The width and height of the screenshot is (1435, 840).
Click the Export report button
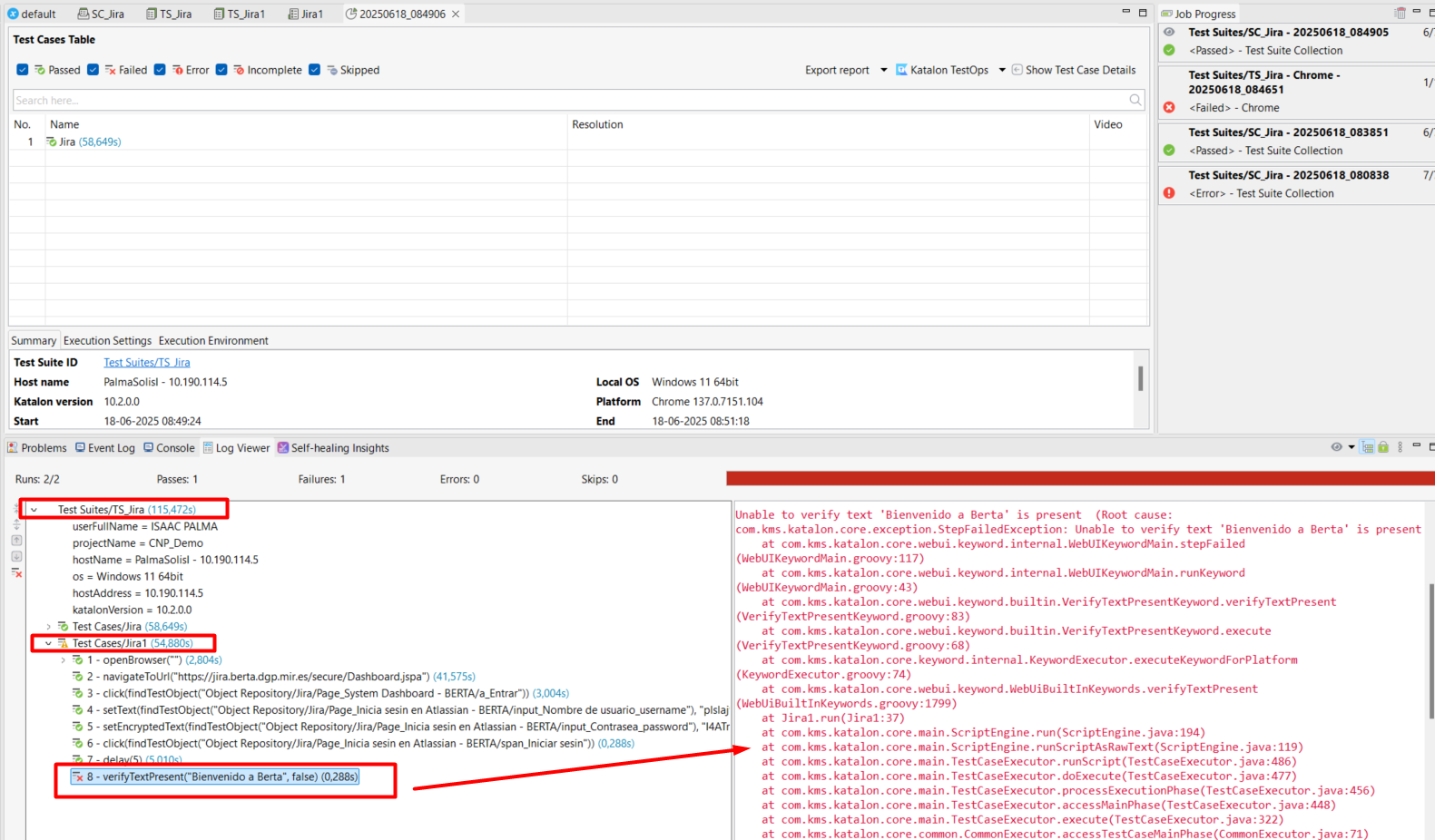pyautogui.click(x=837, y=70)
